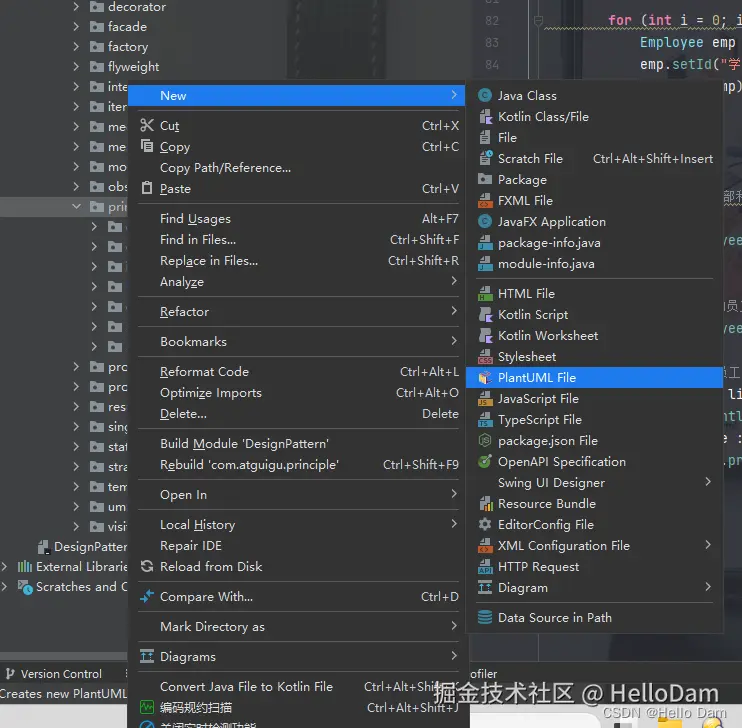Screen dimensions: 742x728
Task: Select Find Usages
Action: point(299,219)
